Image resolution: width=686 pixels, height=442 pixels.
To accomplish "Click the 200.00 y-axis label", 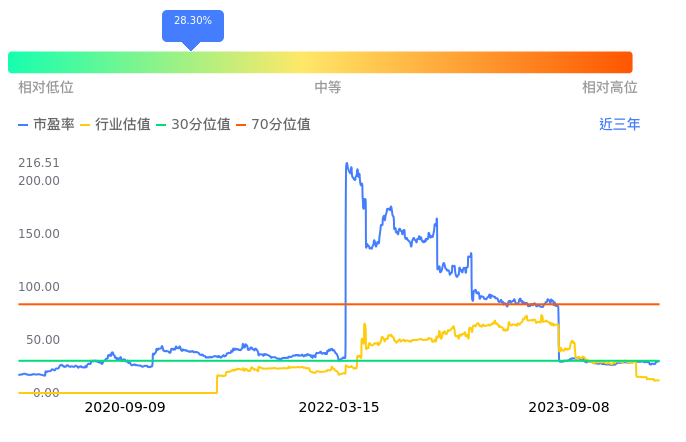I will click(39, 181).
